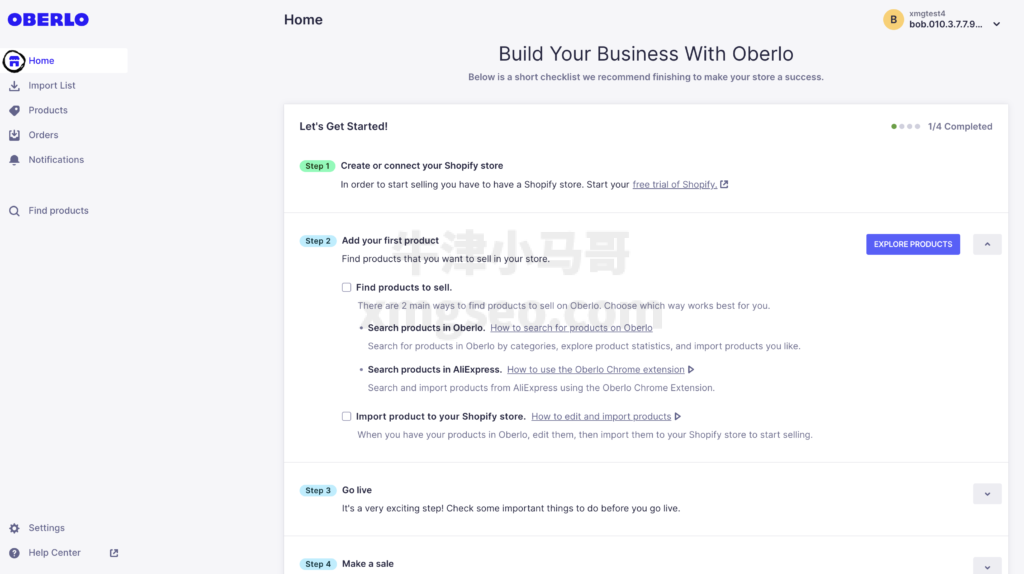
Task: Click the Home store icon in sidebar
Action: [x=14, y=61]
